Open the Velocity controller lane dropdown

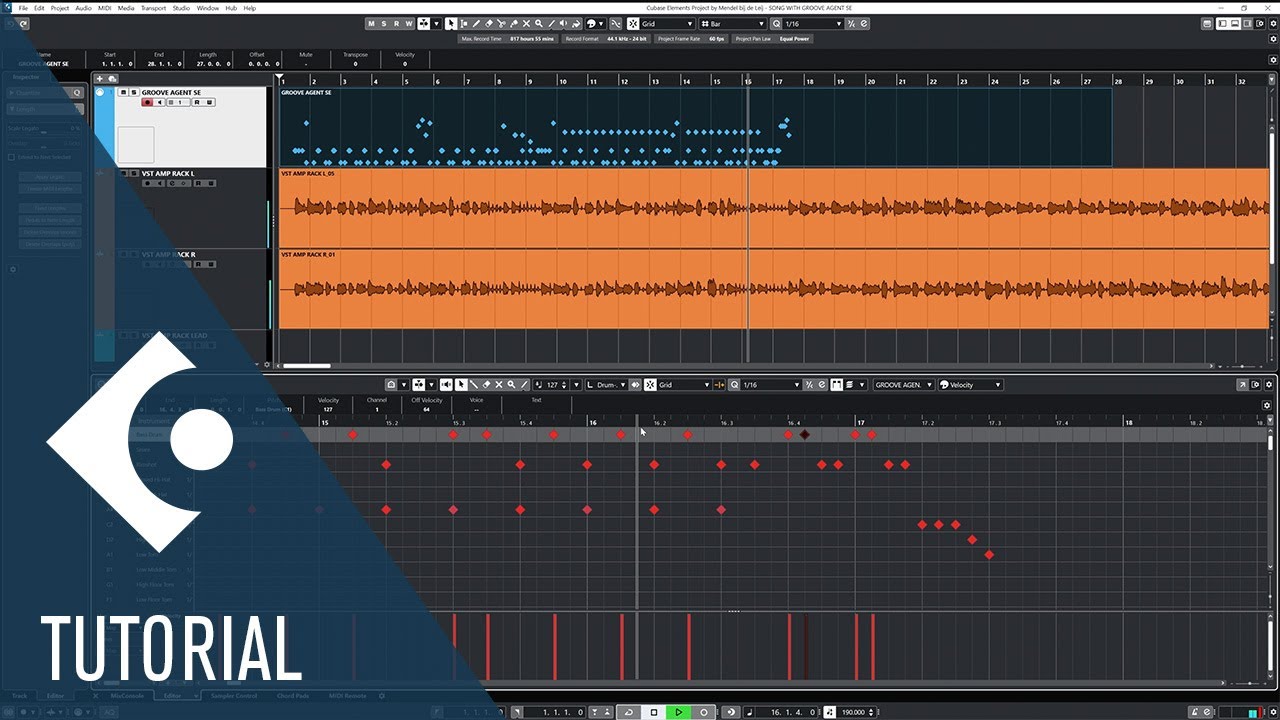(969, 385)
